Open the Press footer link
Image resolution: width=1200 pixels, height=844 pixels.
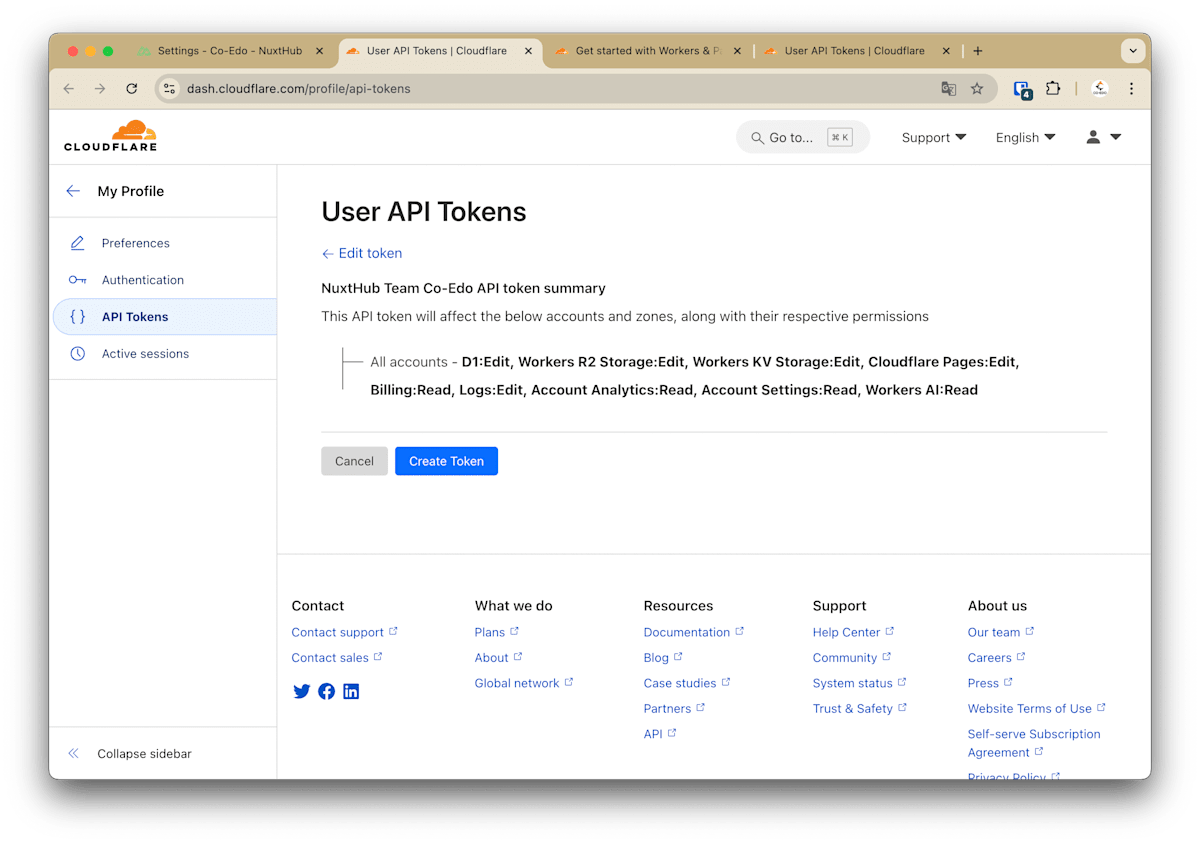coord(990,683)
